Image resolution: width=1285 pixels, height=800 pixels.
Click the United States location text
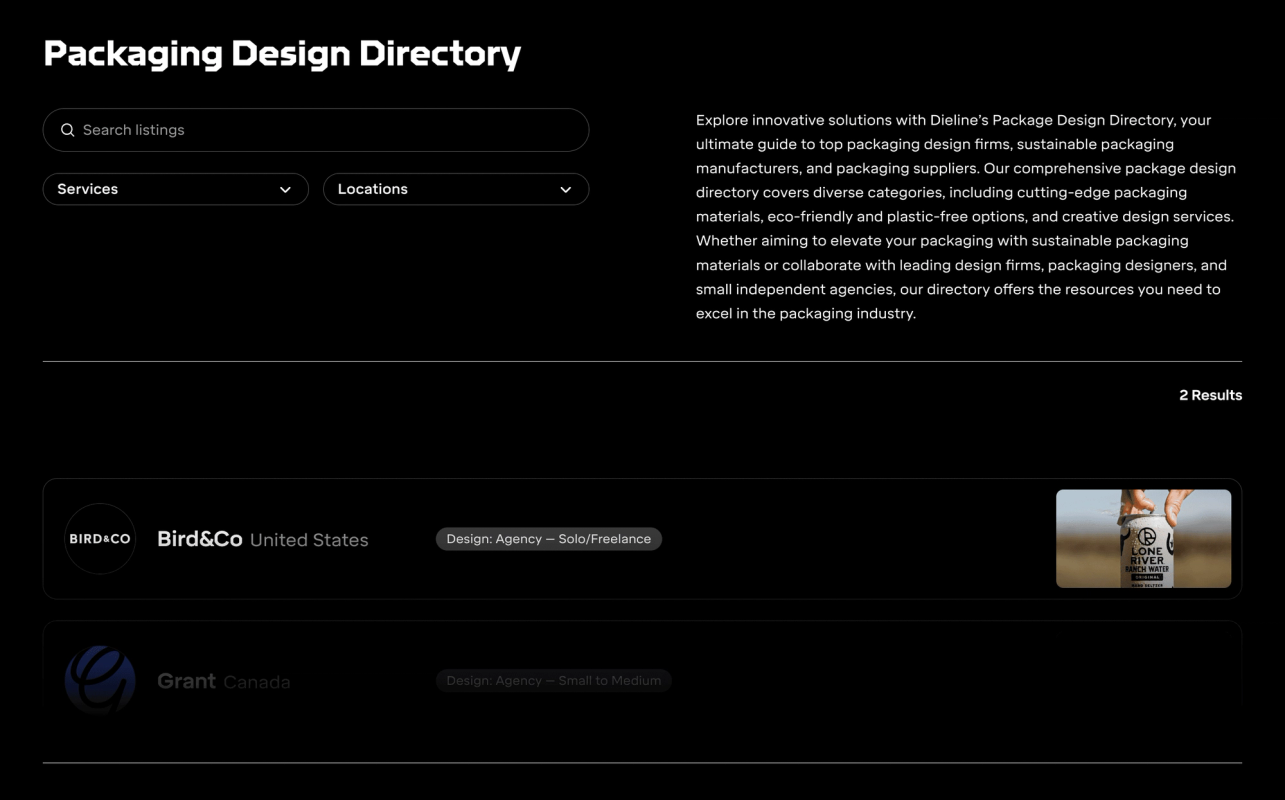coord(309,540)
